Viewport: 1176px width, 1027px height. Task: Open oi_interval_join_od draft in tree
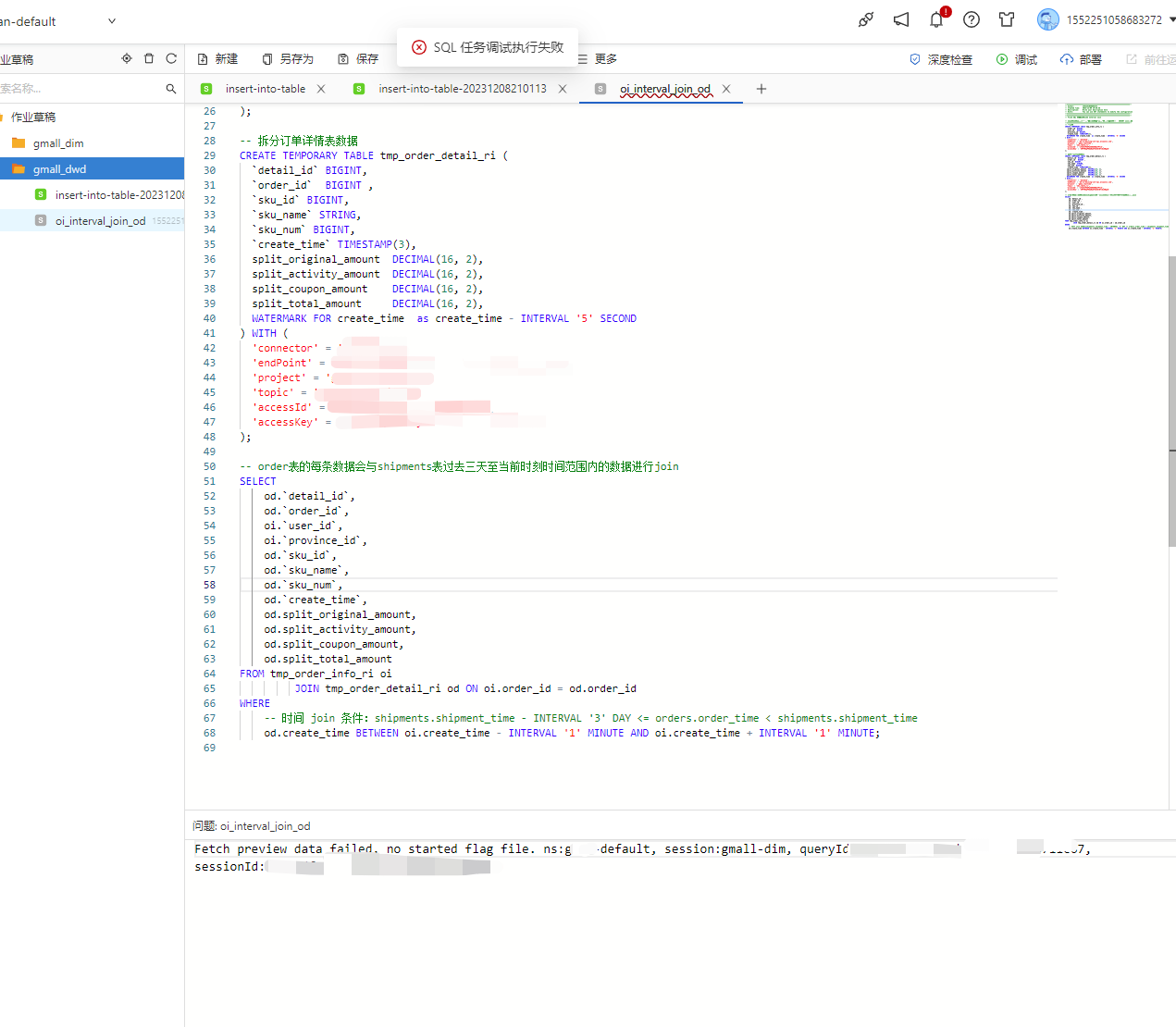[100, 221]
